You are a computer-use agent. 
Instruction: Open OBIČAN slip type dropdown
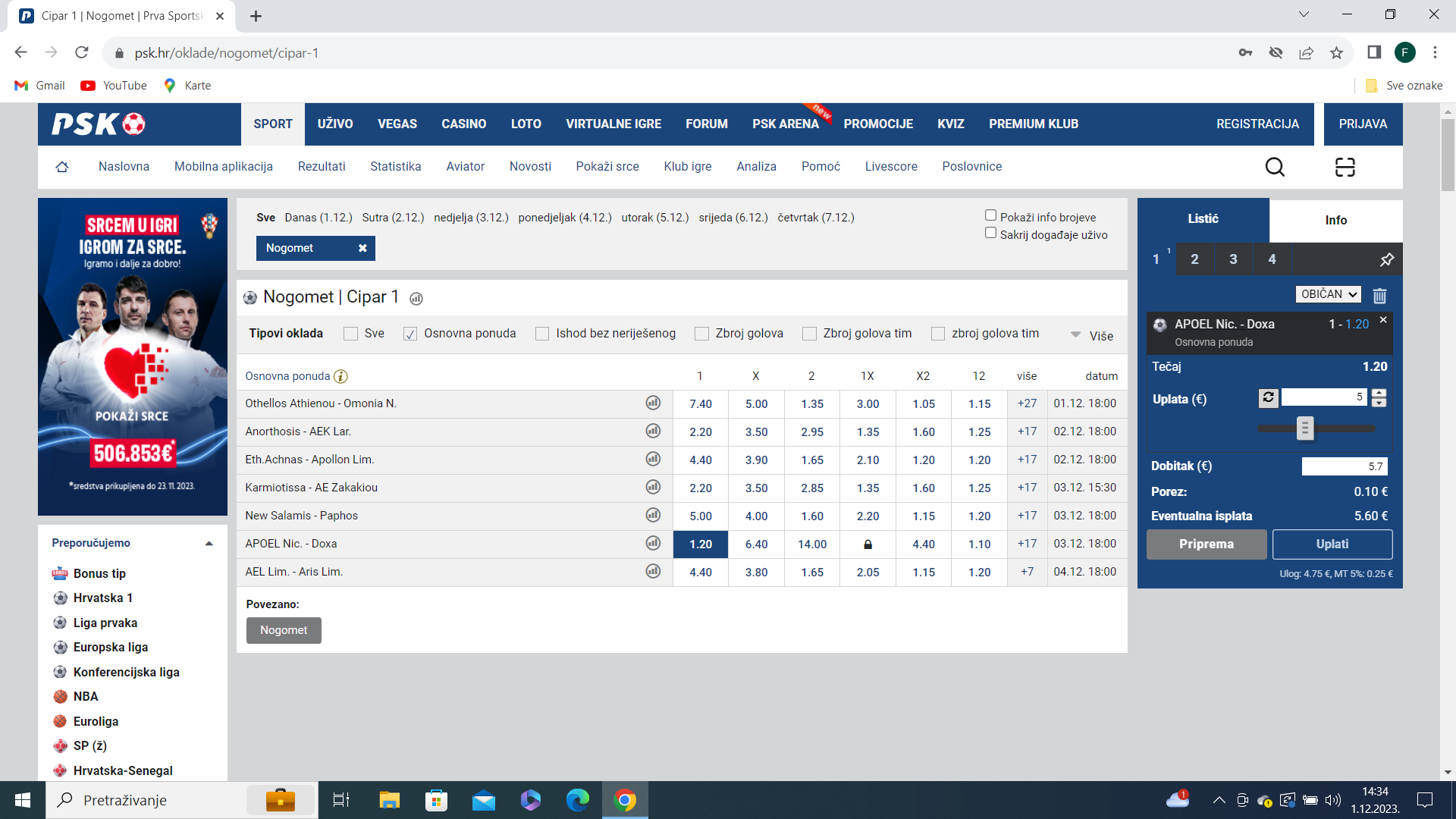point(1328,294)
